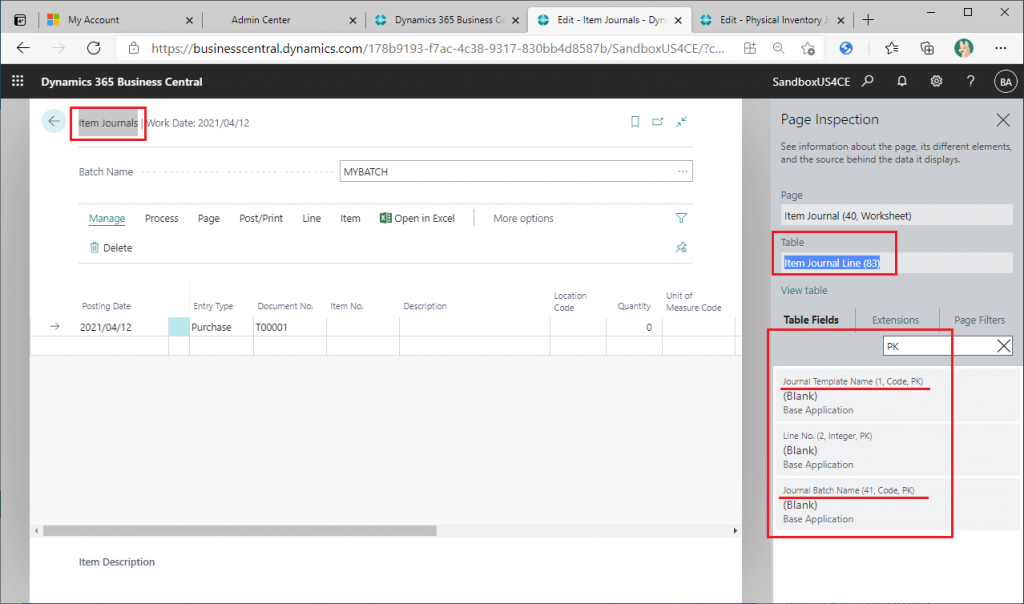Open the browser settings ellipsis menu
Viewport: 1024px width, 604px height.
(x=1000, y=48)
